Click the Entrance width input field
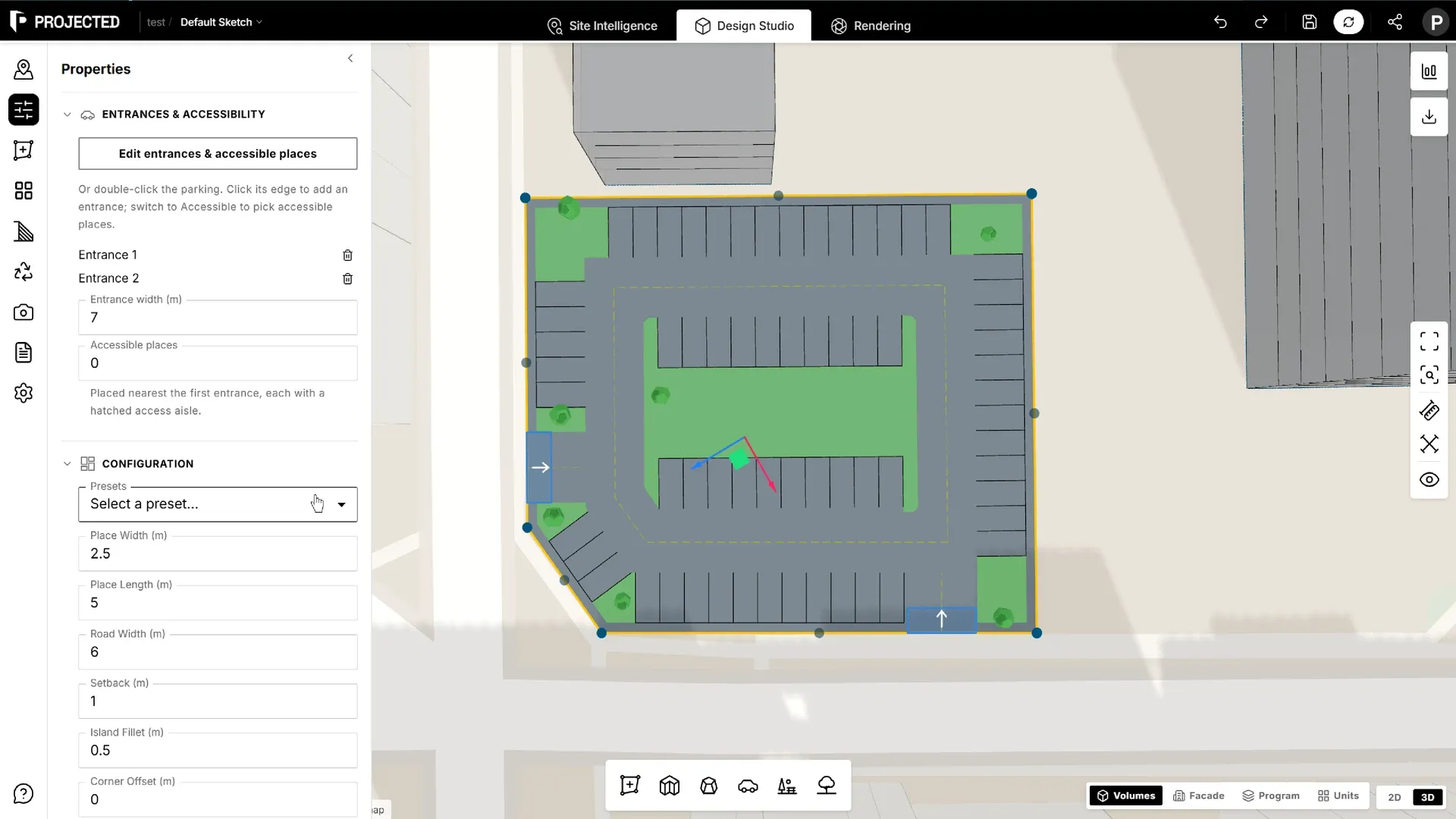This screenshot has height=819, width=1456. point(218,318)
